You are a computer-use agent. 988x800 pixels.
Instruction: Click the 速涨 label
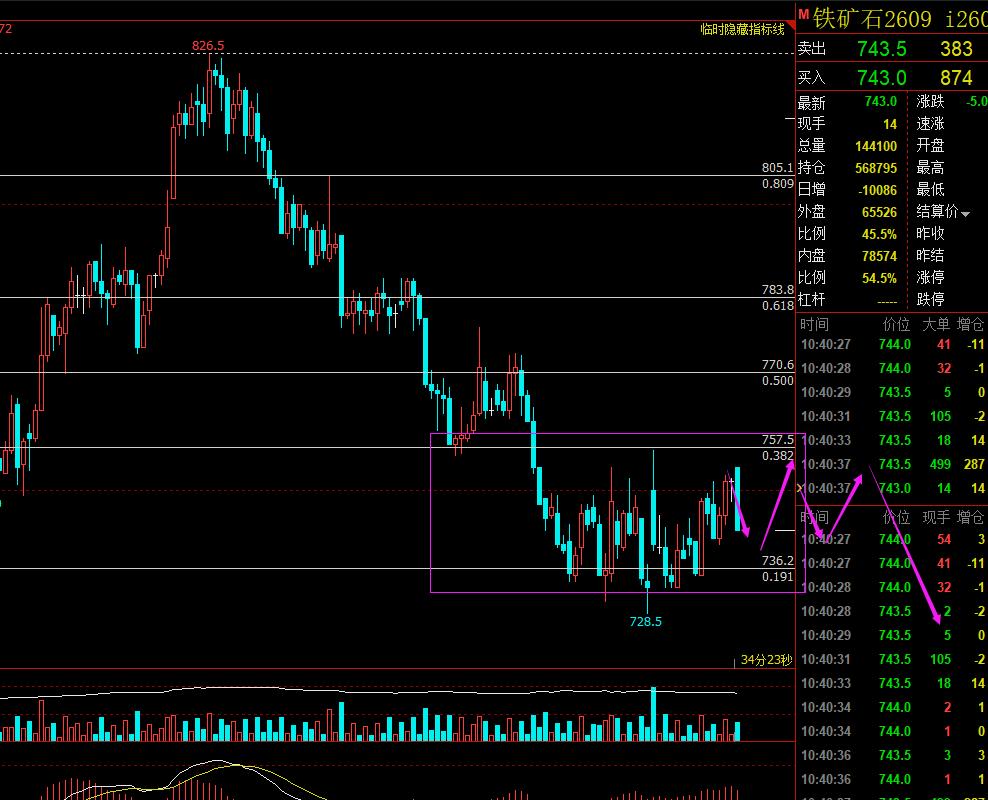[x=930, y=123]
